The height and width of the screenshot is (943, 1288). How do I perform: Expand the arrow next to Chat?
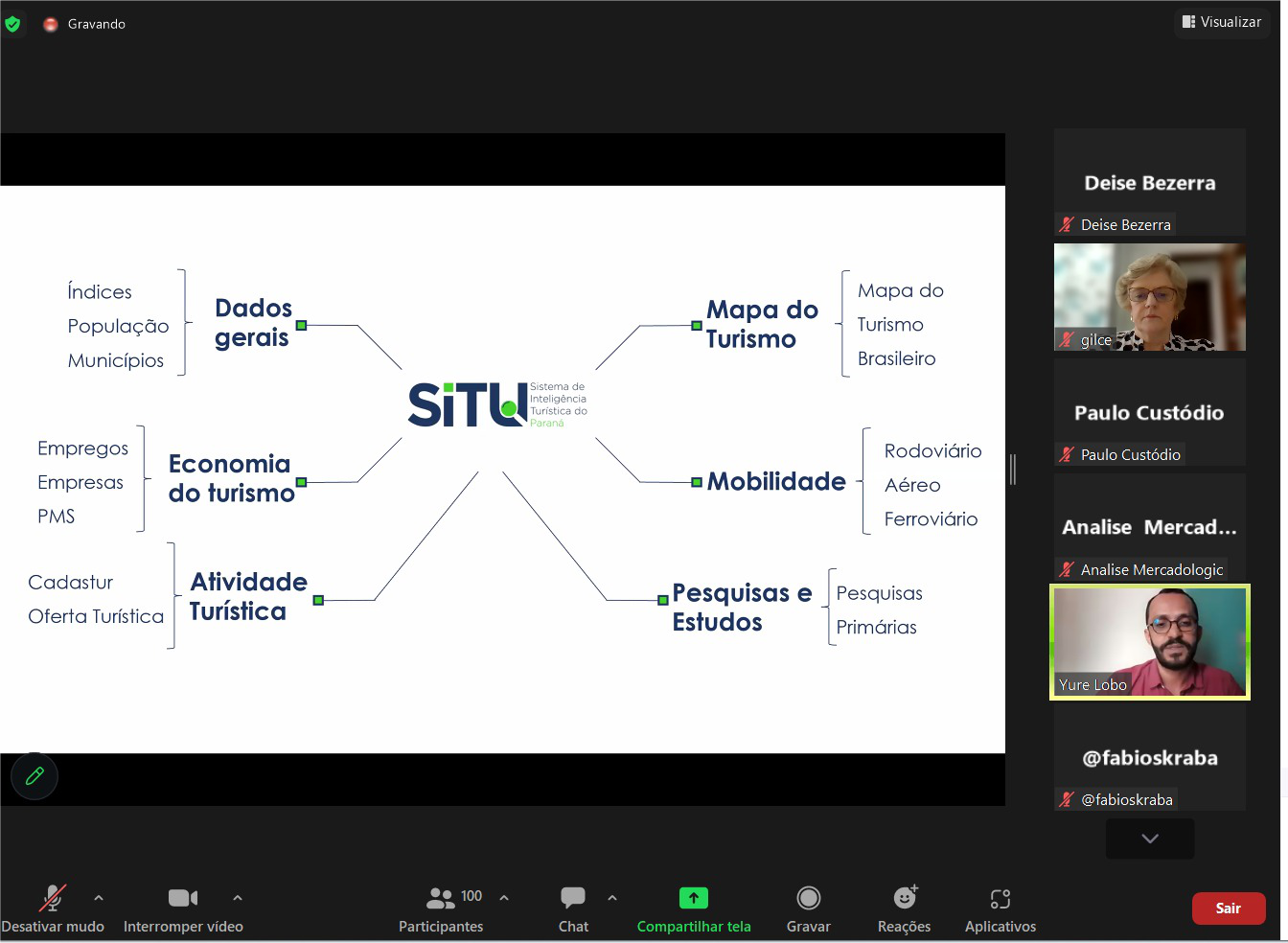[612, 898]
